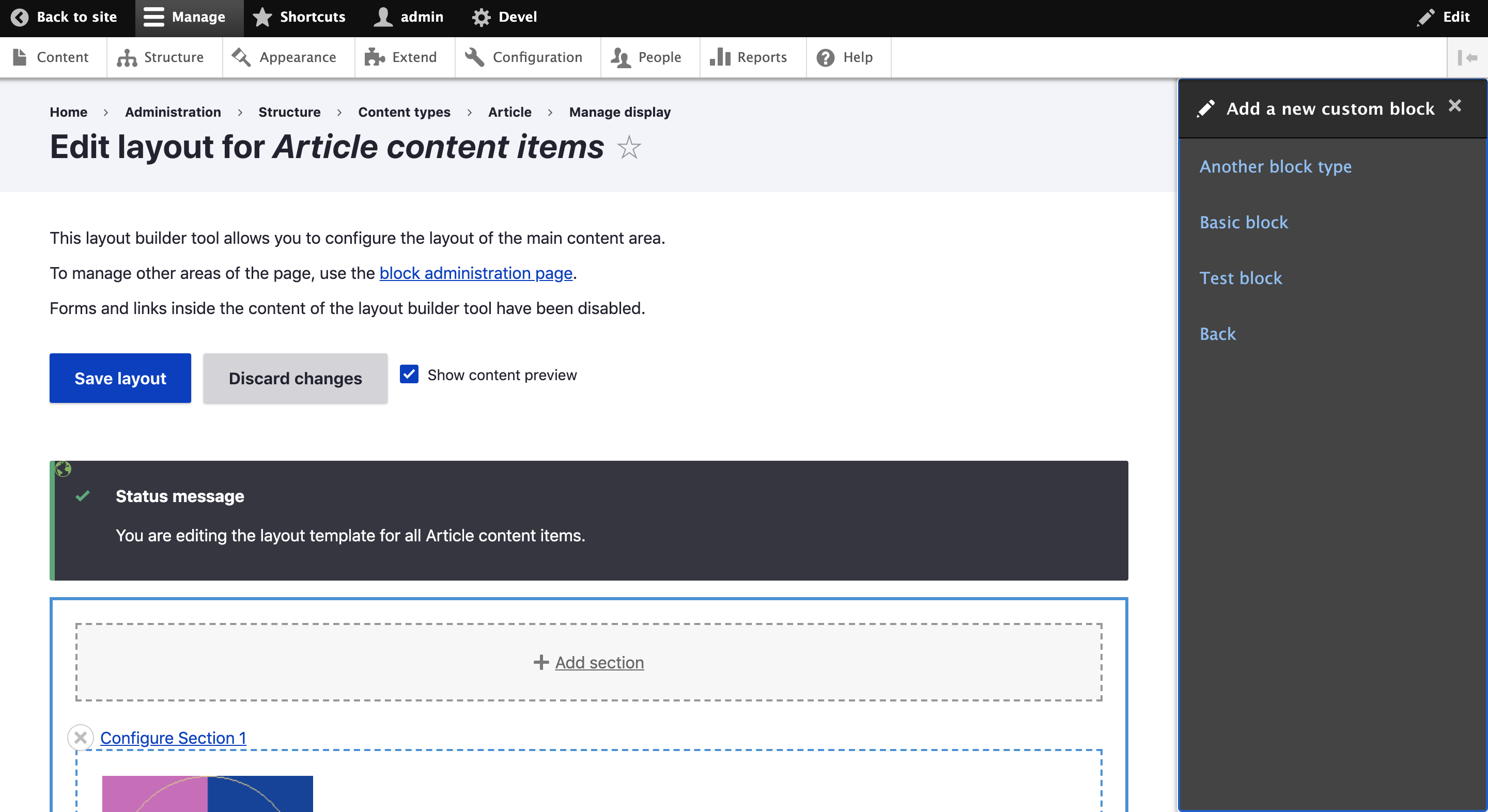Toggle the bookmark star beside the page title
Image resolution: width=1488 pixels, height=812 pixels.
point(629,148)
